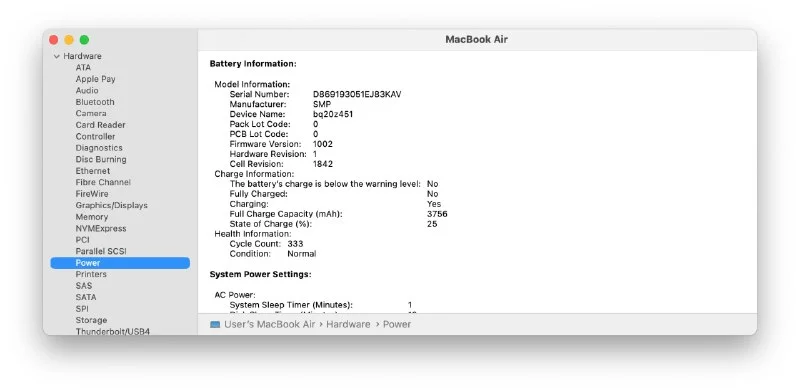The image size is (800, 392).
Task: Click serial number D869193051EJ83KAV
Action: [357, 94]
